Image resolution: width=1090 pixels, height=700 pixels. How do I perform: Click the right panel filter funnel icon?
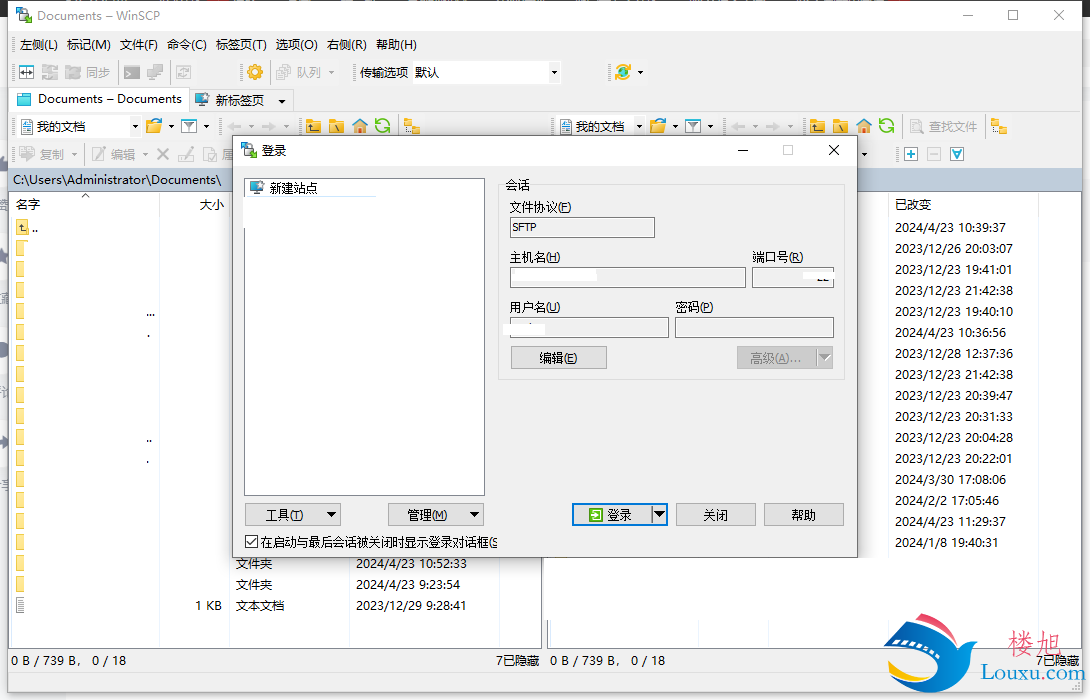[692, 127]
